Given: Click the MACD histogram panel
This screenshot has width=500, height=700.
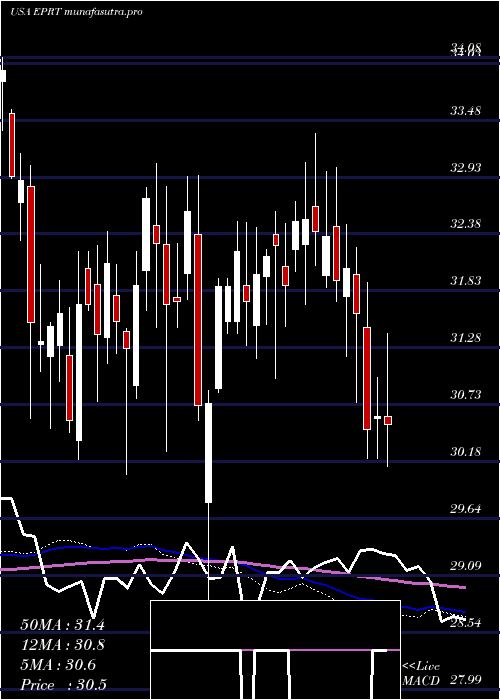Looking at the screenshot, I should (x=275, y=650).
